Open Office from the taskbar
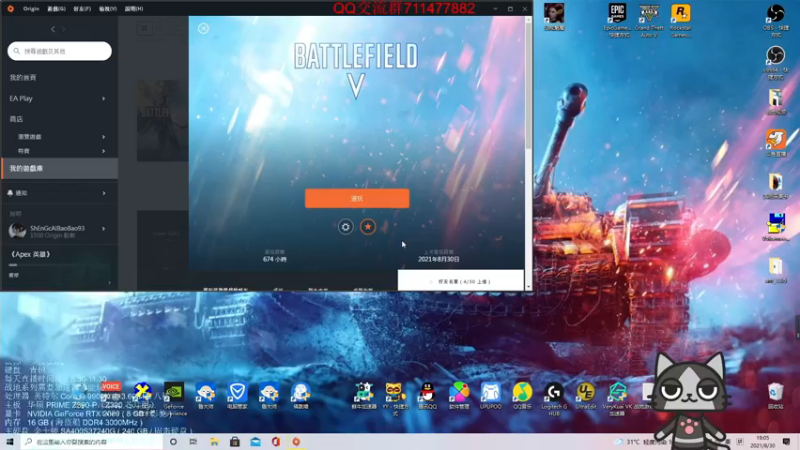This screenshot has width=800, height=450. (276, 442)
